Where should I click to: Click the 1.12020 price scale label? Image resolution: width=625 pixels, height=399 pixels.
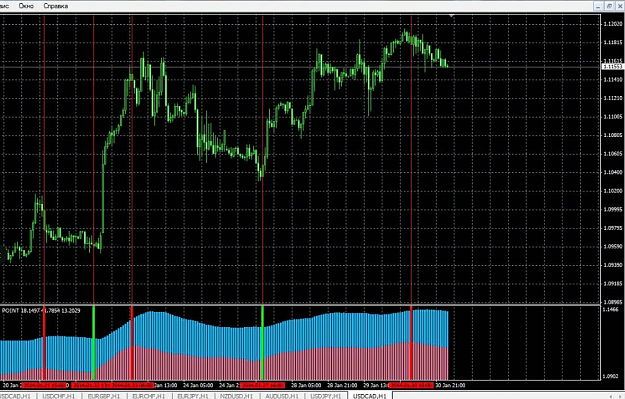pyautogui.click(x=613, y=24)
